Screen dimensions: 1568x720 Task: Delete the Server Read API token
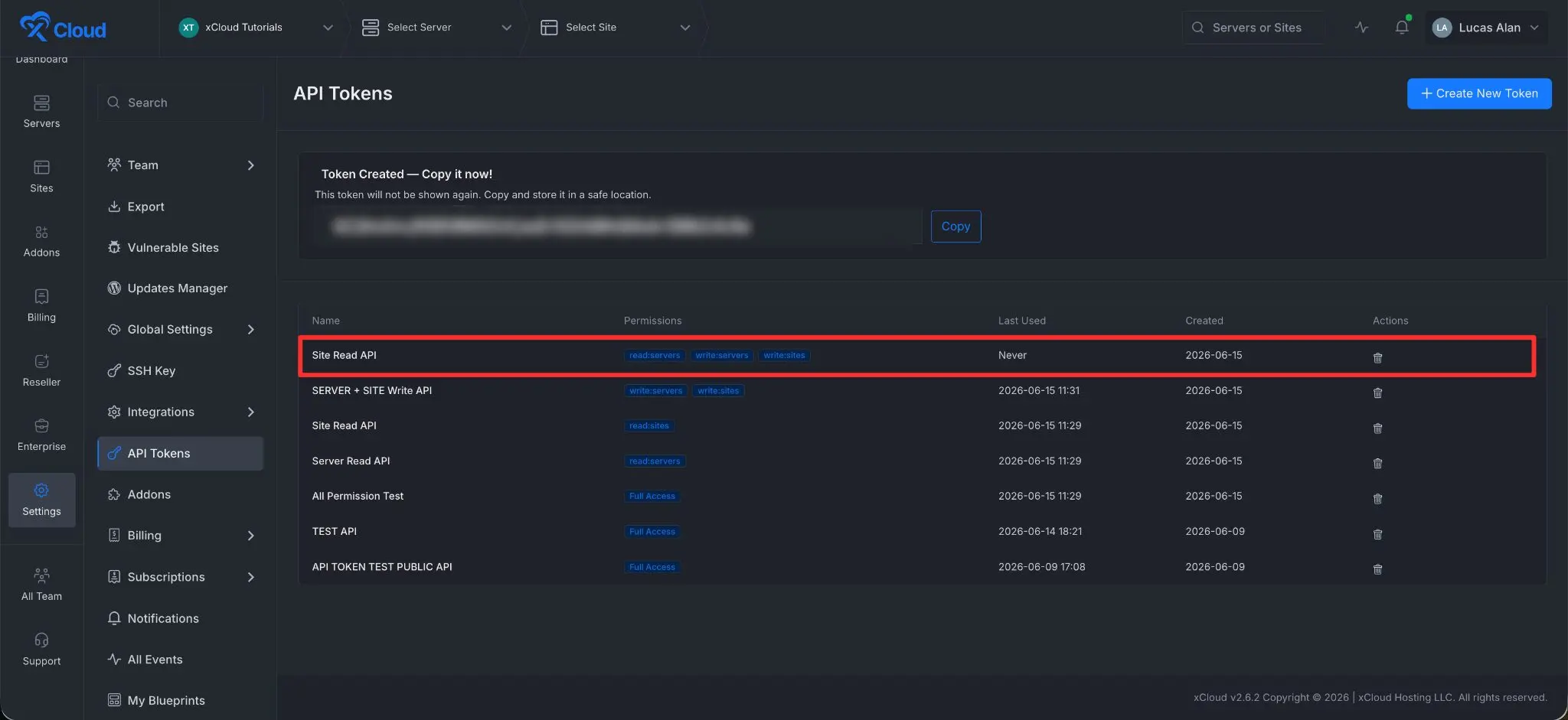[1377, 463]
